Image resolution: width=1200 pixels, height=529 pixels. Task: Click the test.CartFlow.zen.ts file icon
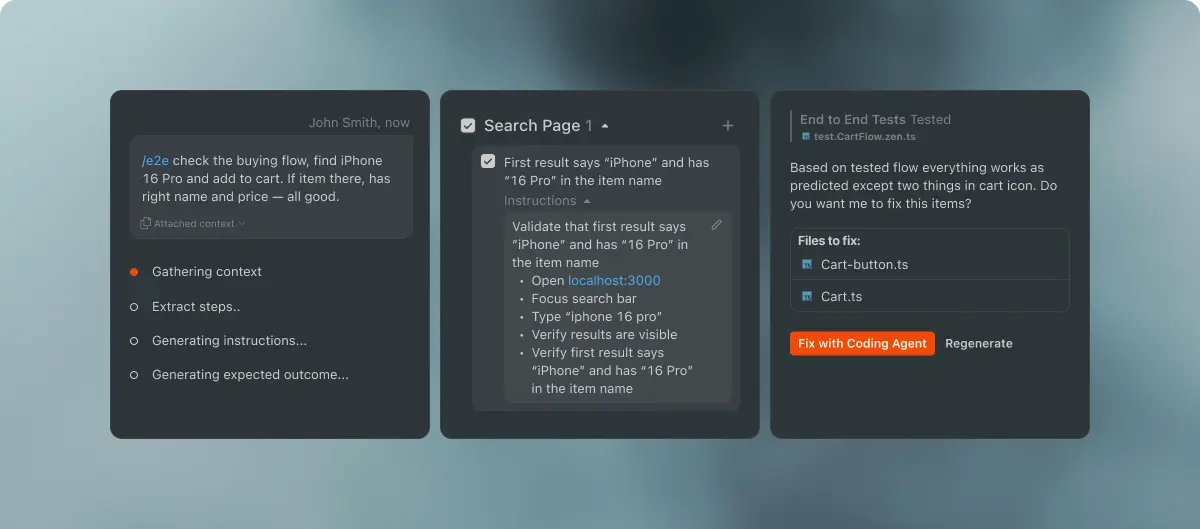click(806, 137)
